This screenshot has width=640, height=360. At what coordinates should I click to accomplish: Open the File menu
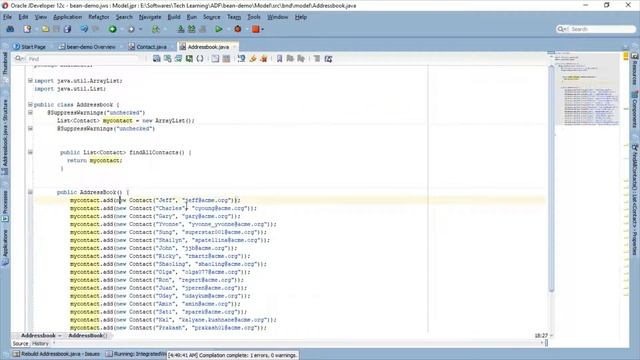tap(7, 17)
